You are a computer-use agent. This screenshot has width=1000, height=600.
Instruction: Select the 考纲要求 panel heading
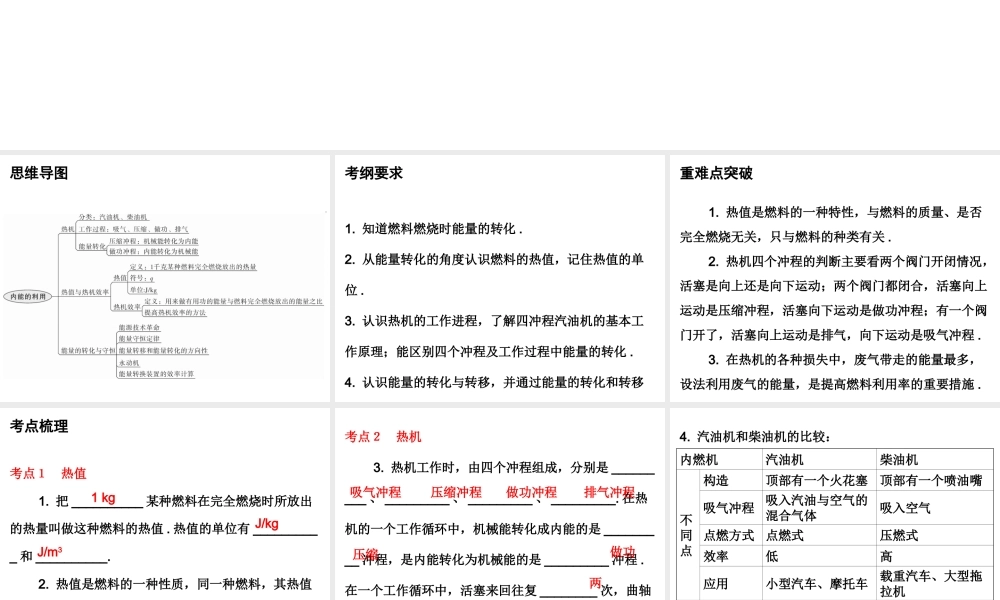click(372, 173)
